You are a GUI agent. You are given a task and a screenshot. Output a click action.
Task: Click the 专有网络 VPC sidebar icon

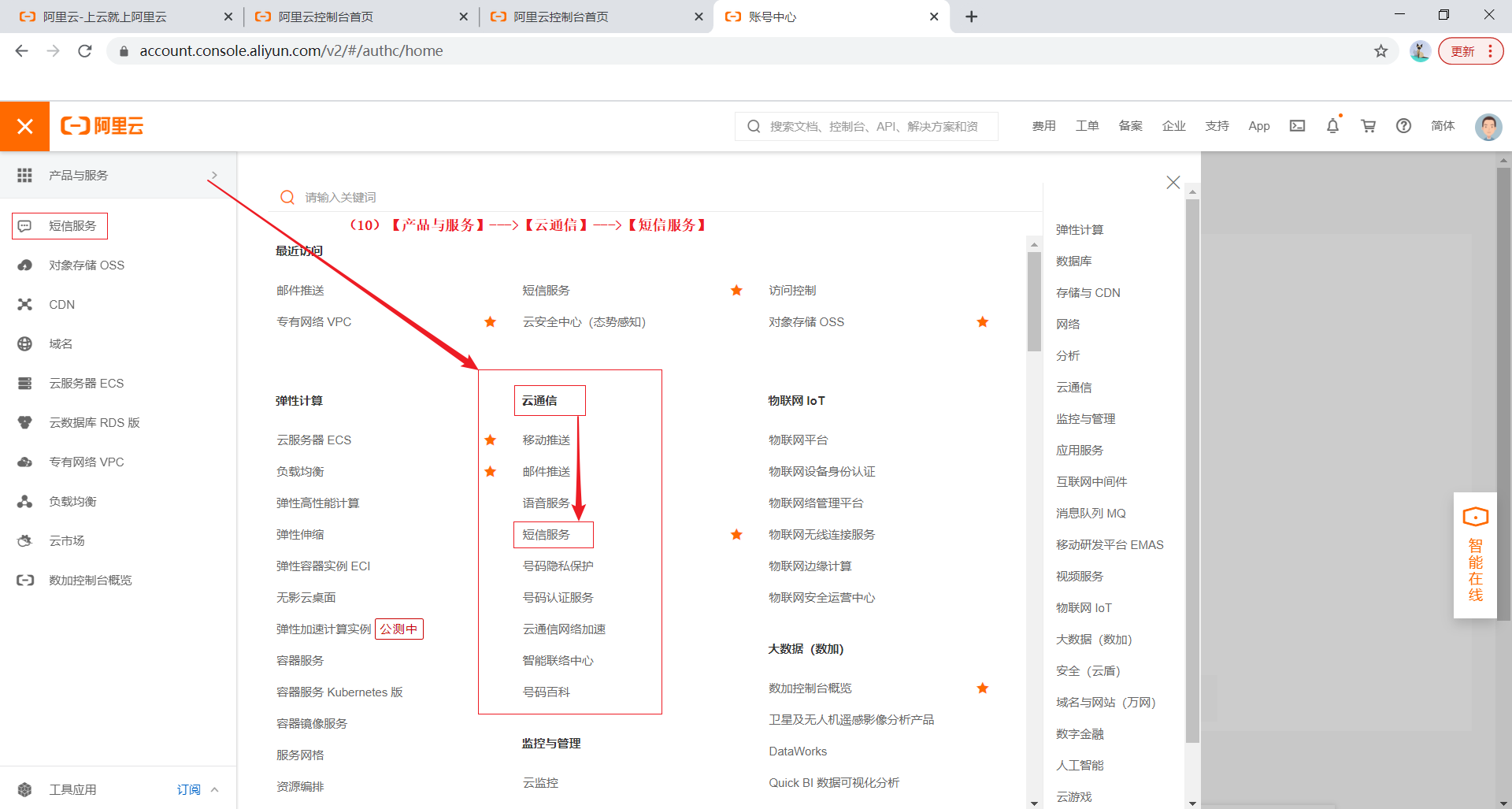[x=24, y=462]
